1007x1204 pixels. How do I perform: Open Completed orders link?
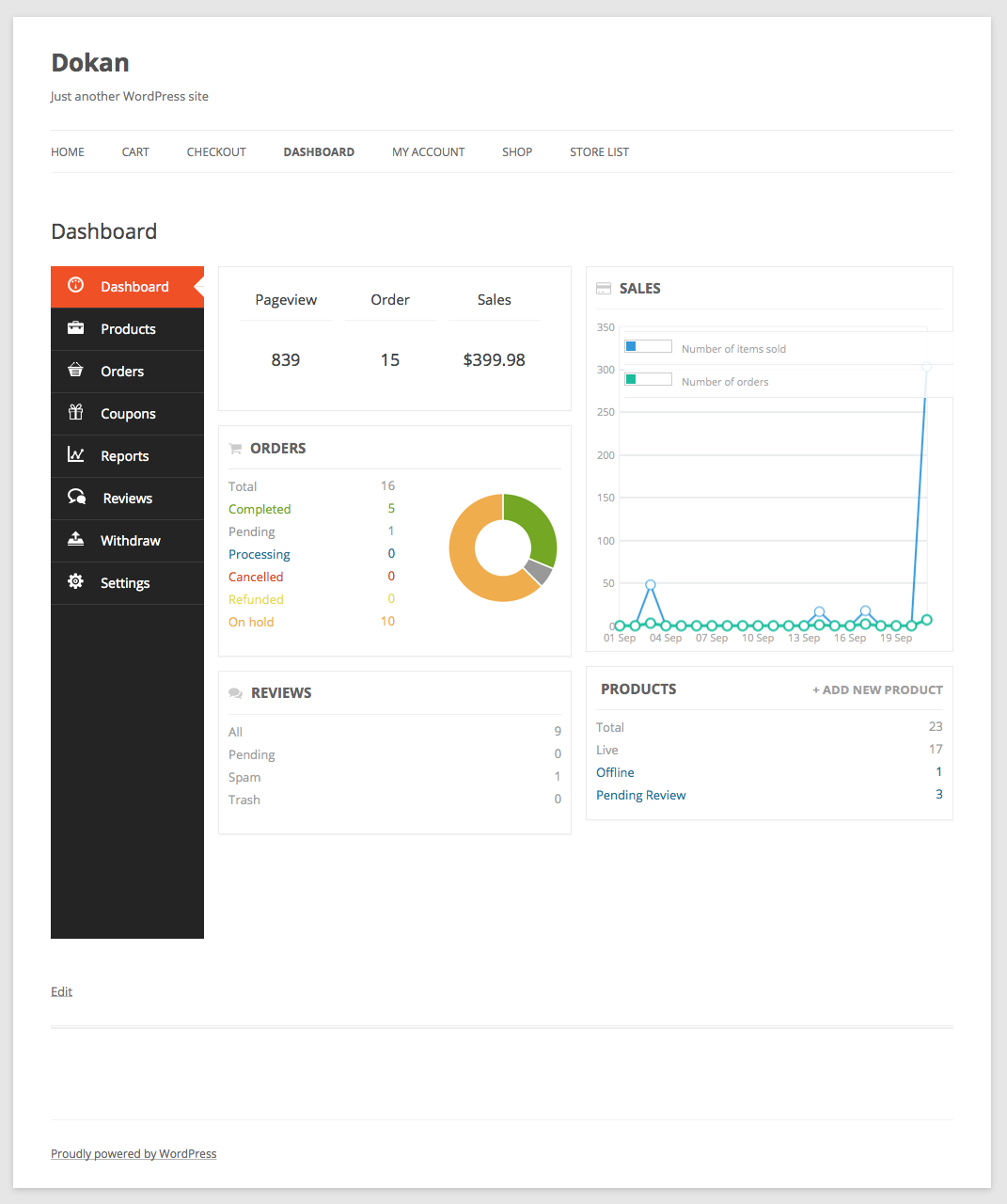click(x=260, y=509)
